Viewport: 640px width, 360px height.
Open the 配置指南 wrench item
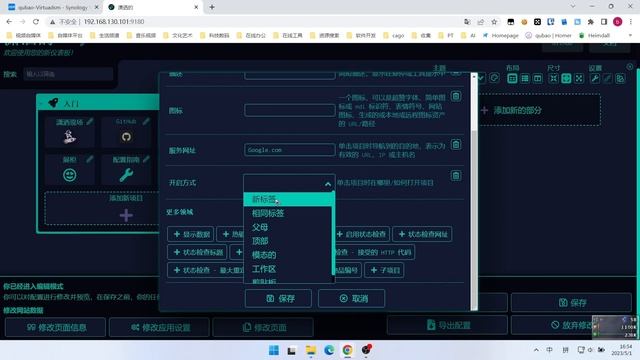click(126, 175)
